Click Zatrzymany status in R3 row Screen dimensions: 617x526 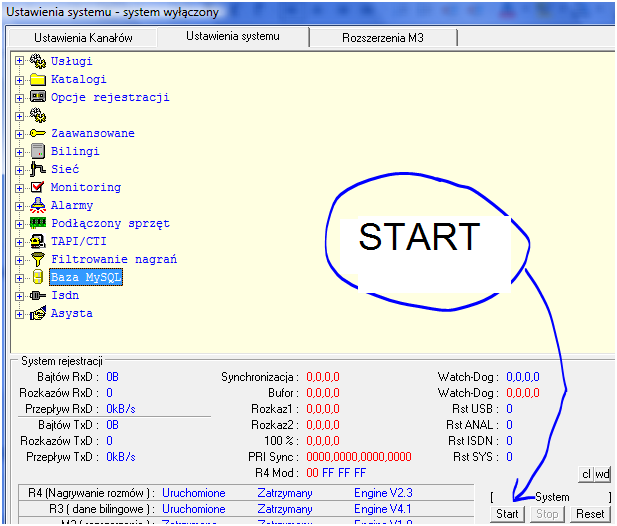285,509
